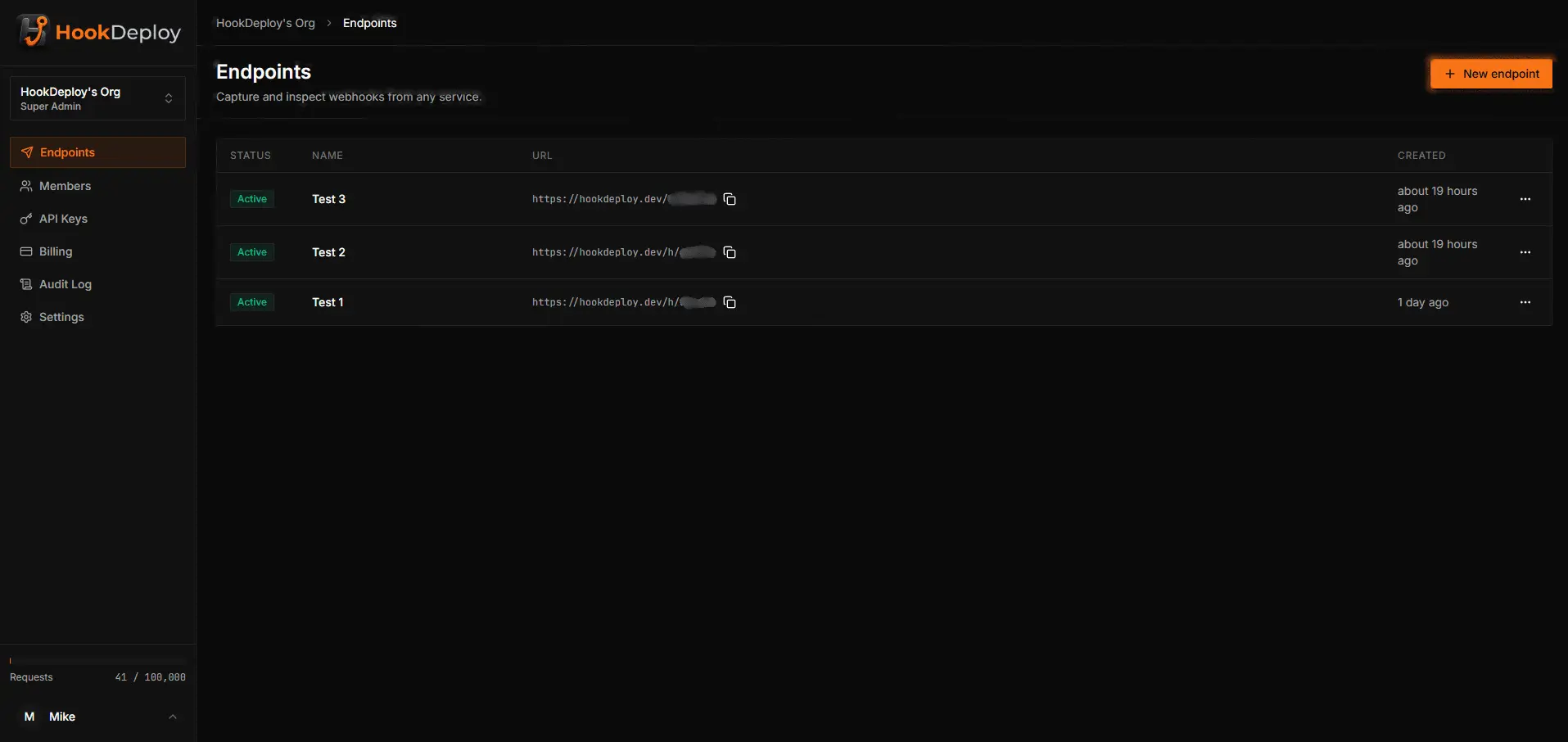Open the more options menu for Test 3
Image resolution: width=1568 pixels, height=742 pixels.
1525,199
